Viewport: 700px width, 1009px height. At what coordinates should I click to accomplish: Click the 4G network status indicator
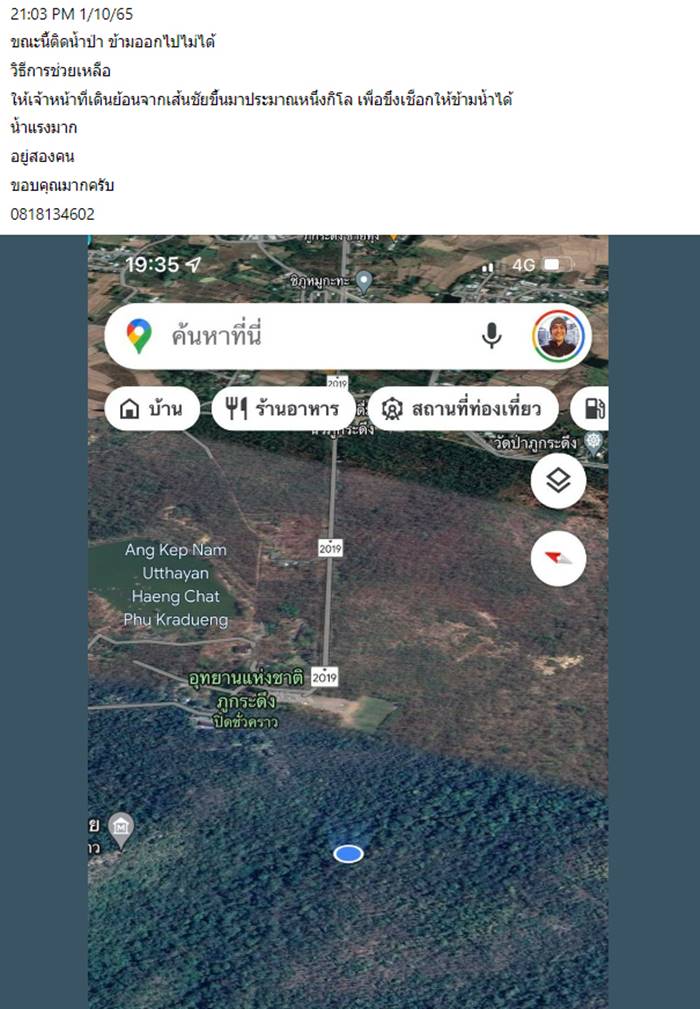(523, 264)
